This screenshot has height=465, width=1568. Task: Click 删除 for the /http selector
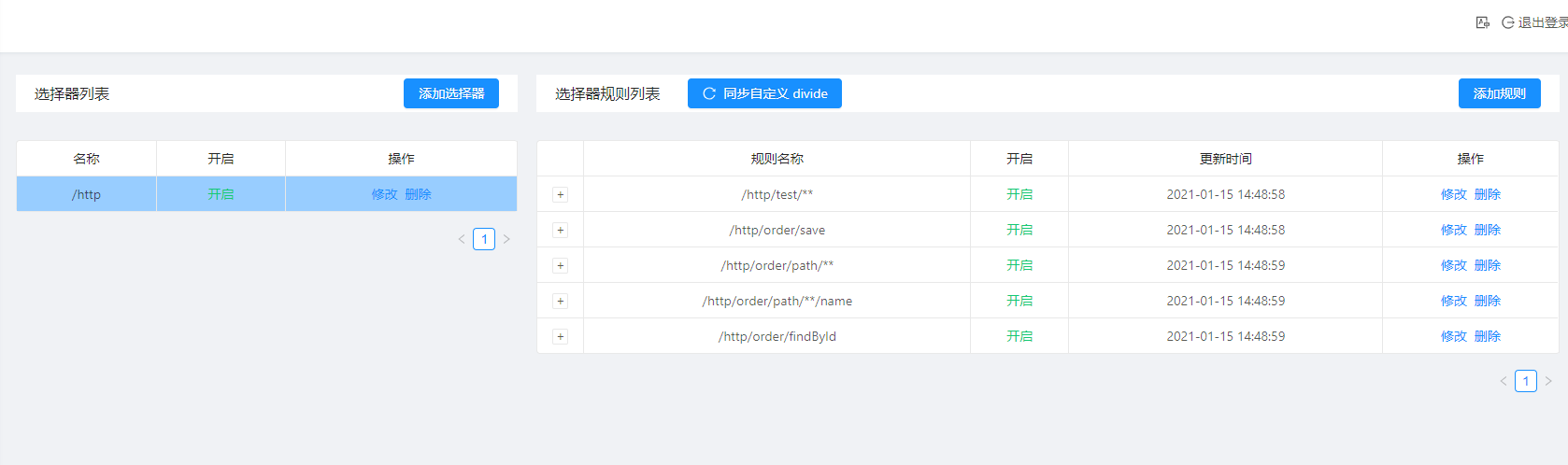click(x=418, y=194)
